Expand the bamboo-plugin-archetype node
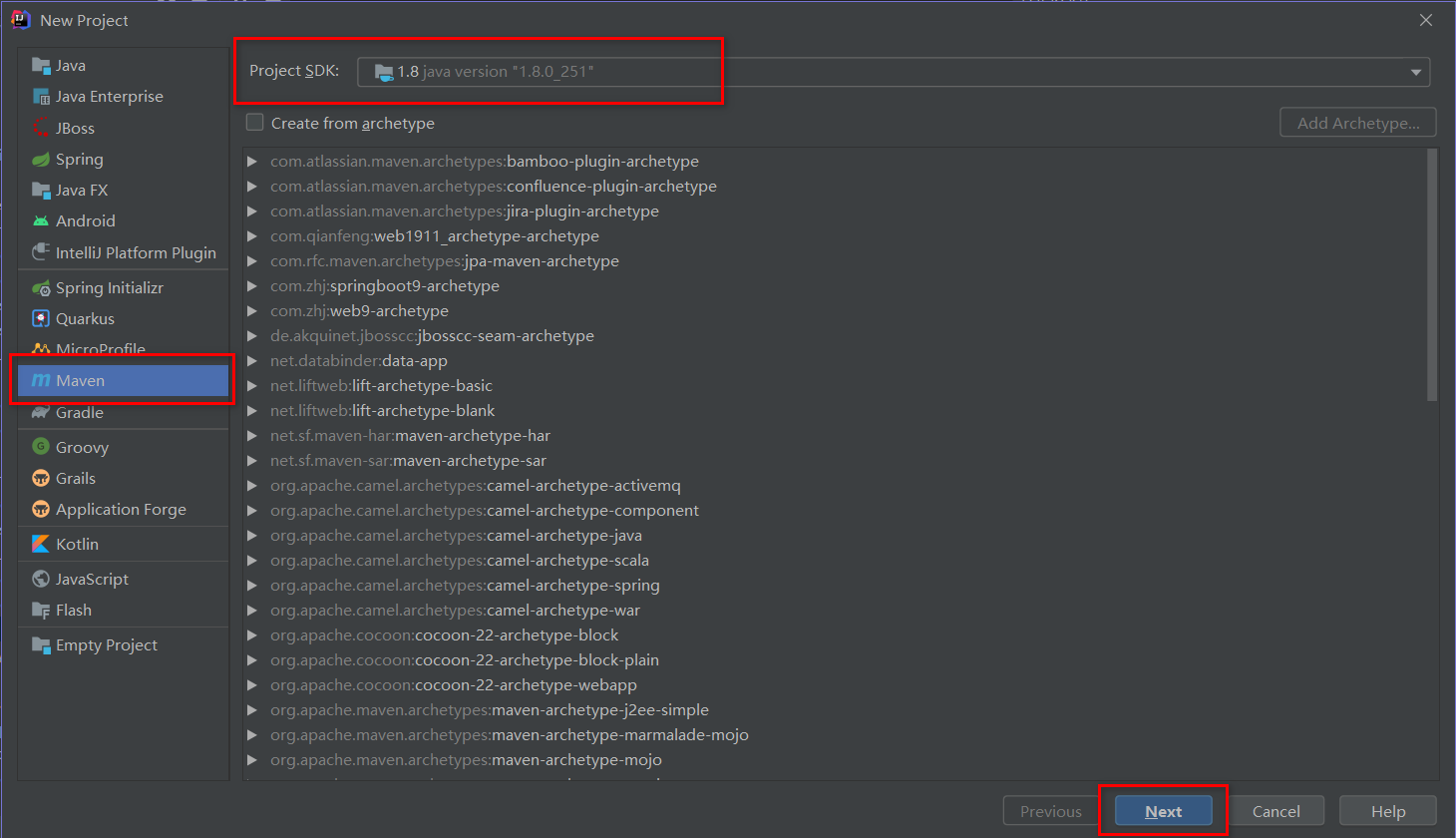Screen dimensions: 1456x838 pyautogui.click(x=252, y=162)
